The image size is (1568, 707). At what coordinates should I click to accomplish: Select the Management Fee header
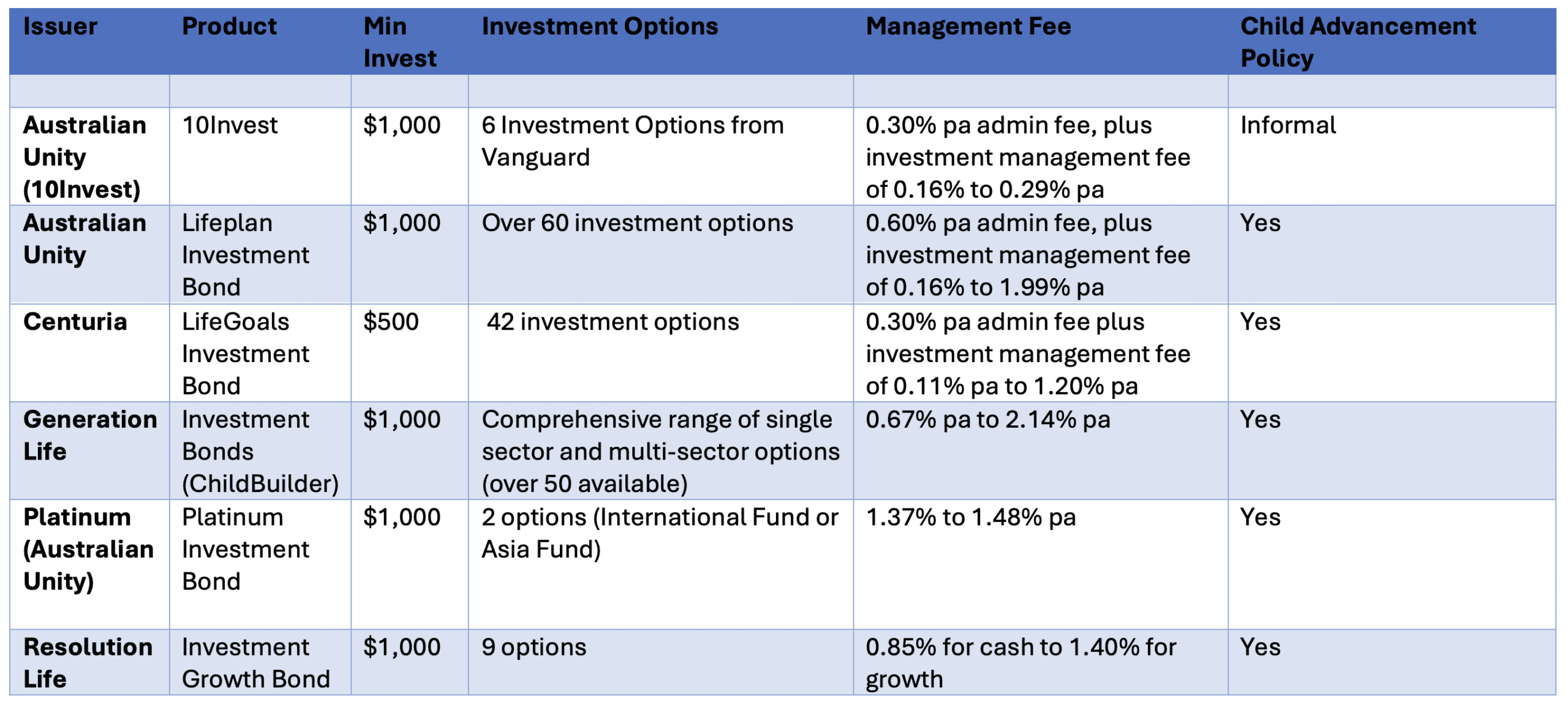coord(968,27)
